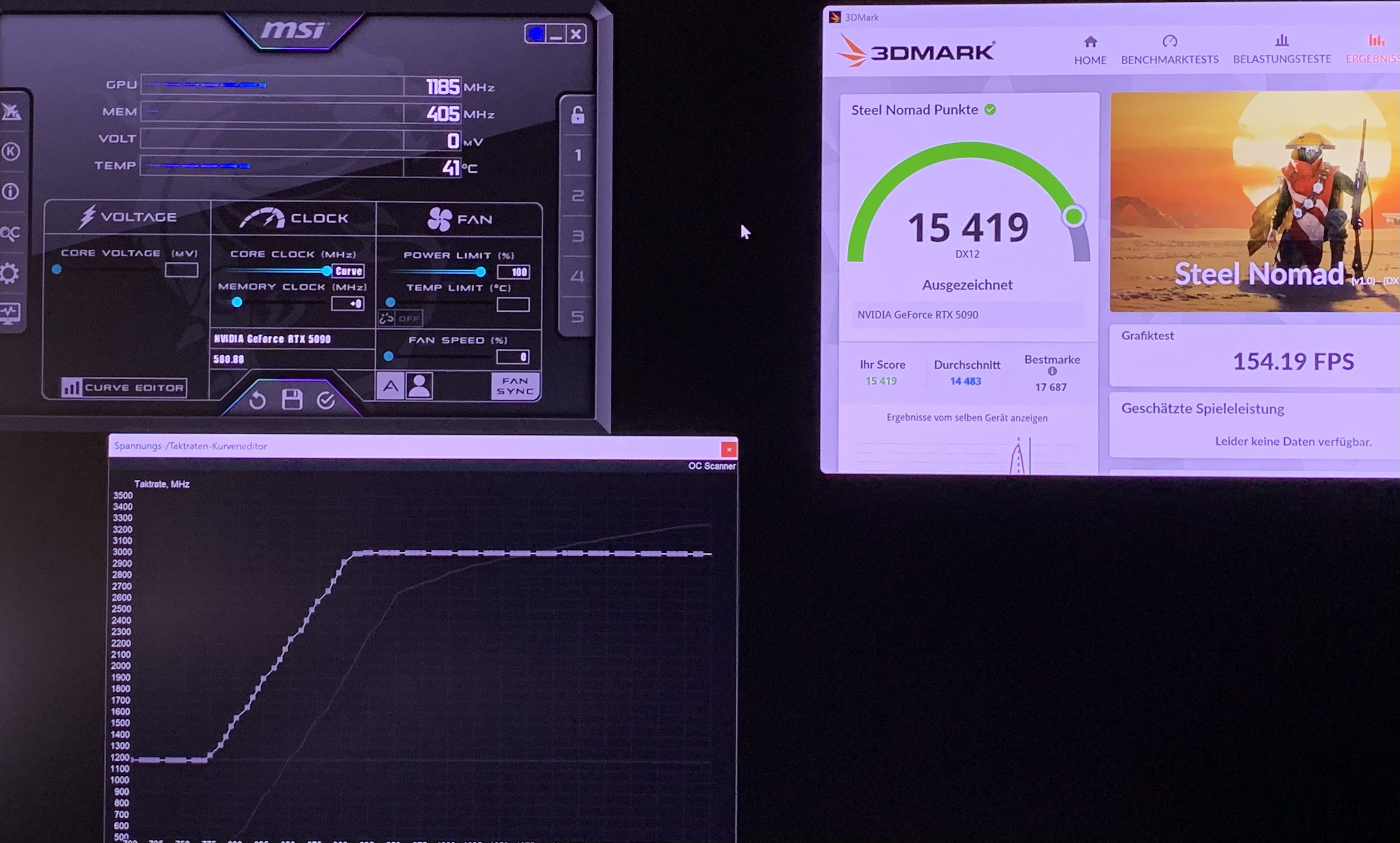
Task: Click the TEMP 41°C readout in Afterburner
Action: pos(451,168)
